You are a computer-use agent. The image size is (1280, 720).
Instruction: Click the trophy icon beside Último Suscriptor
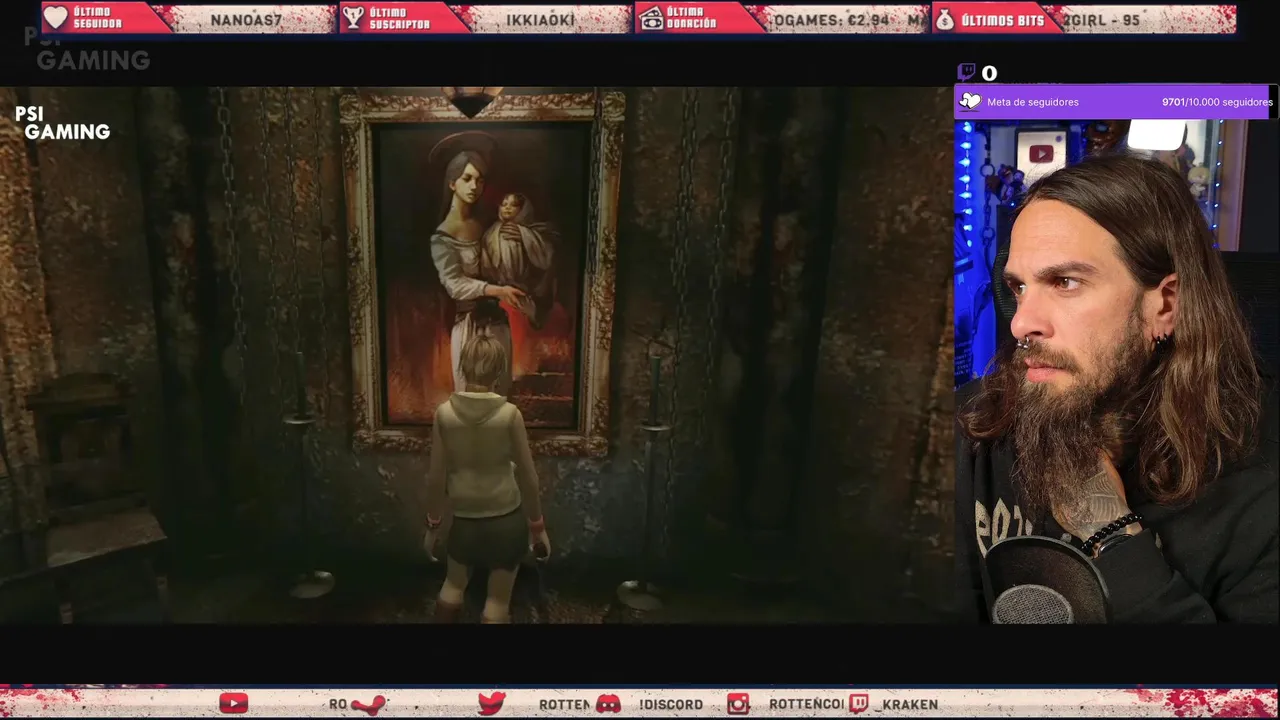point(353,18)
